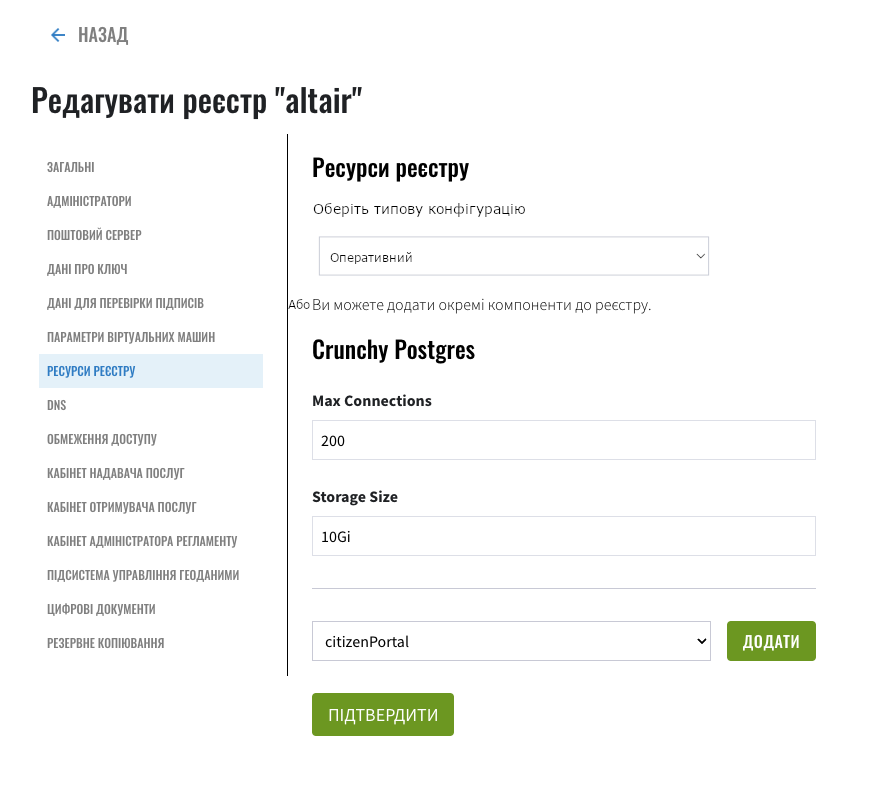Open the ЗАГАЛЬНІ section
This screenshot has height=791, width=871.
(71, 167)
